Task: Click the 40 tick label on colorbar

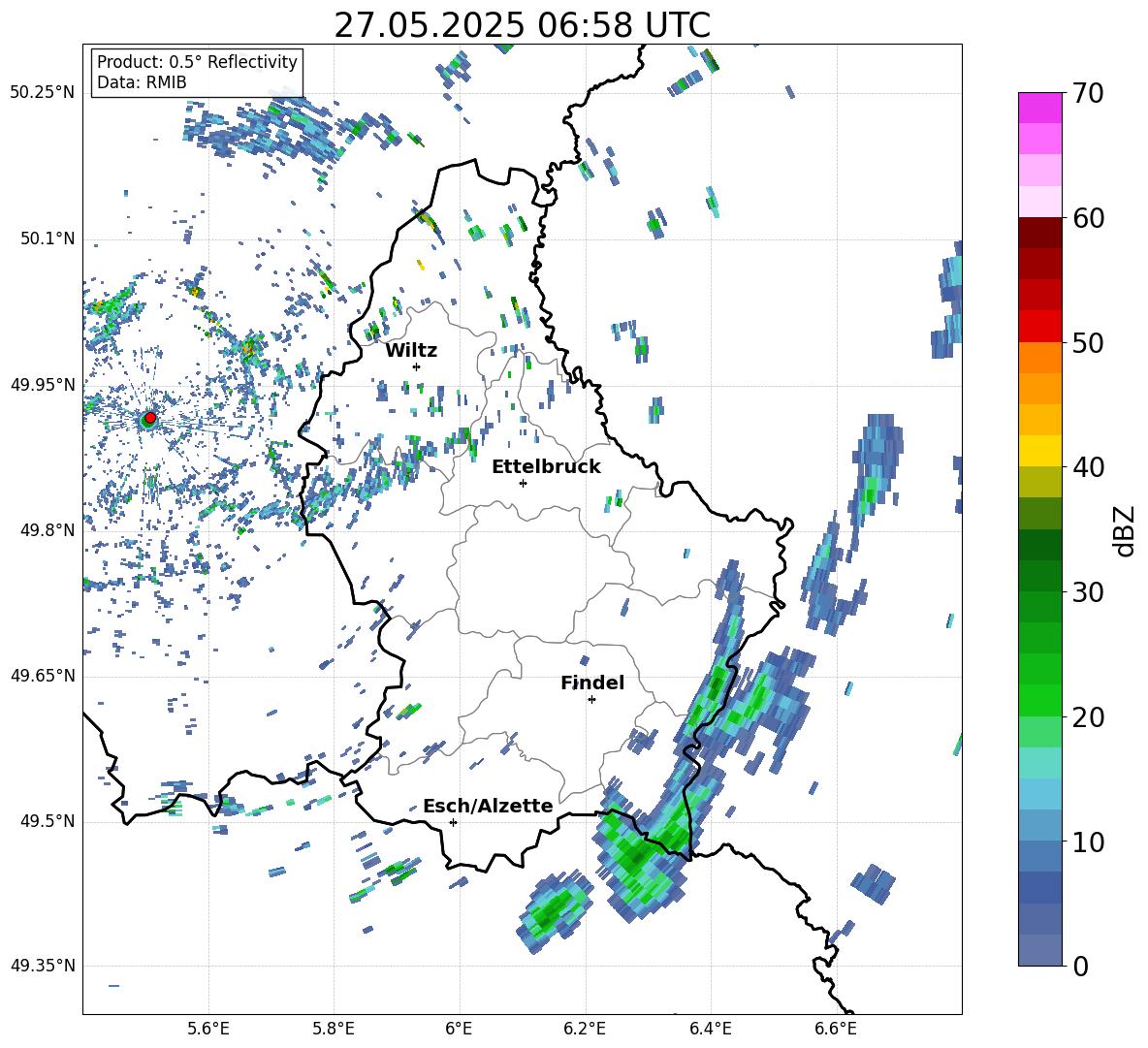Action: (1088, 467)
